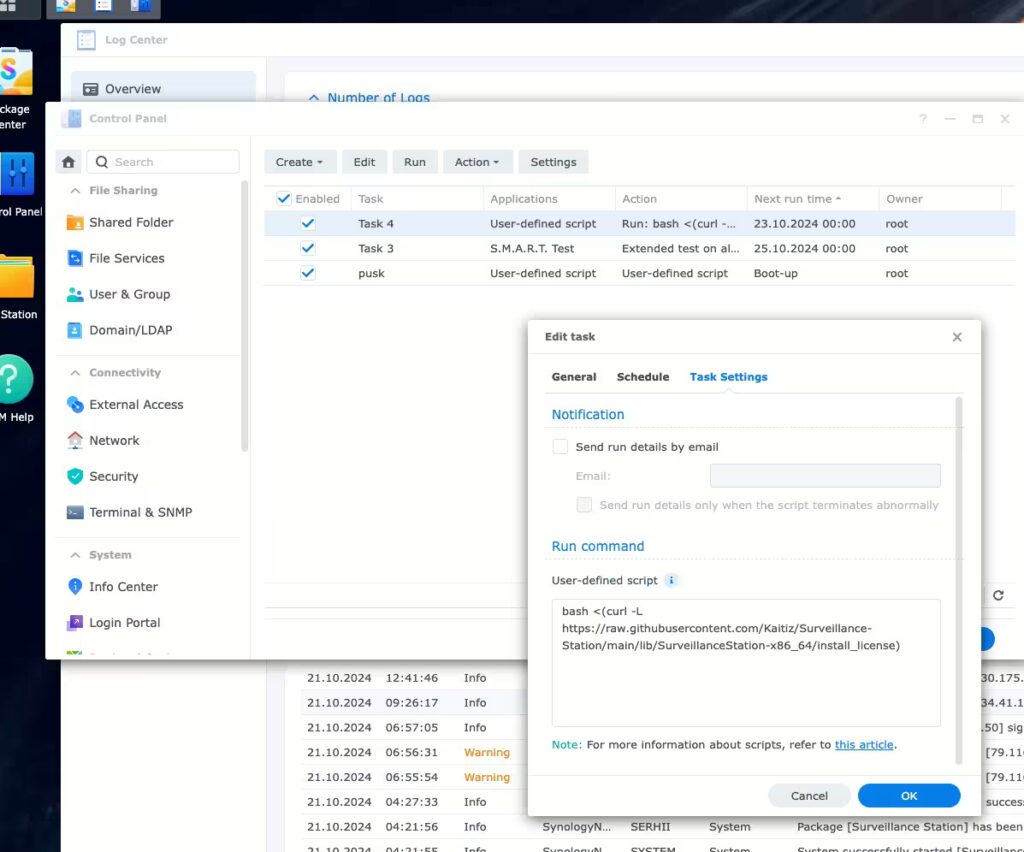Open 'this article' link
The width and height of the screenshot is (1024, 852).
[x=864, y=745]
